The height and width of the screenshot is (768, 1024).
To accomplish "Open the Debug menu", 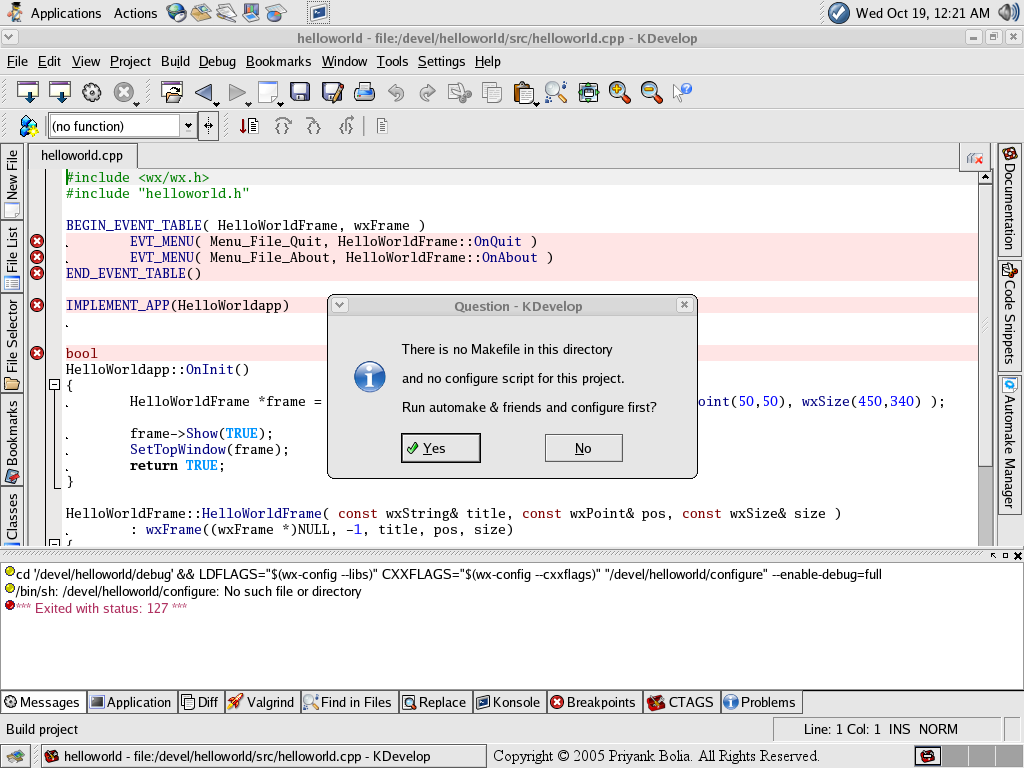I will (217, 61).
